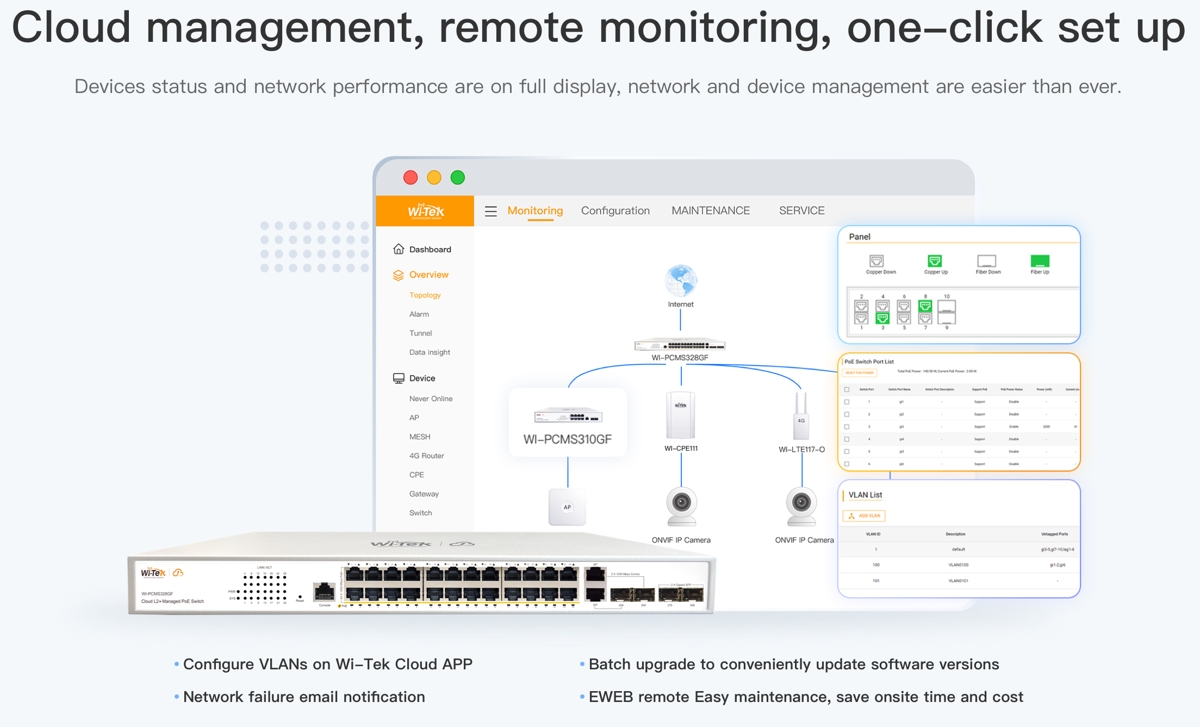Click the ADD VLAN button
This screenshot has width=1200, height=727.
(864, 516)
